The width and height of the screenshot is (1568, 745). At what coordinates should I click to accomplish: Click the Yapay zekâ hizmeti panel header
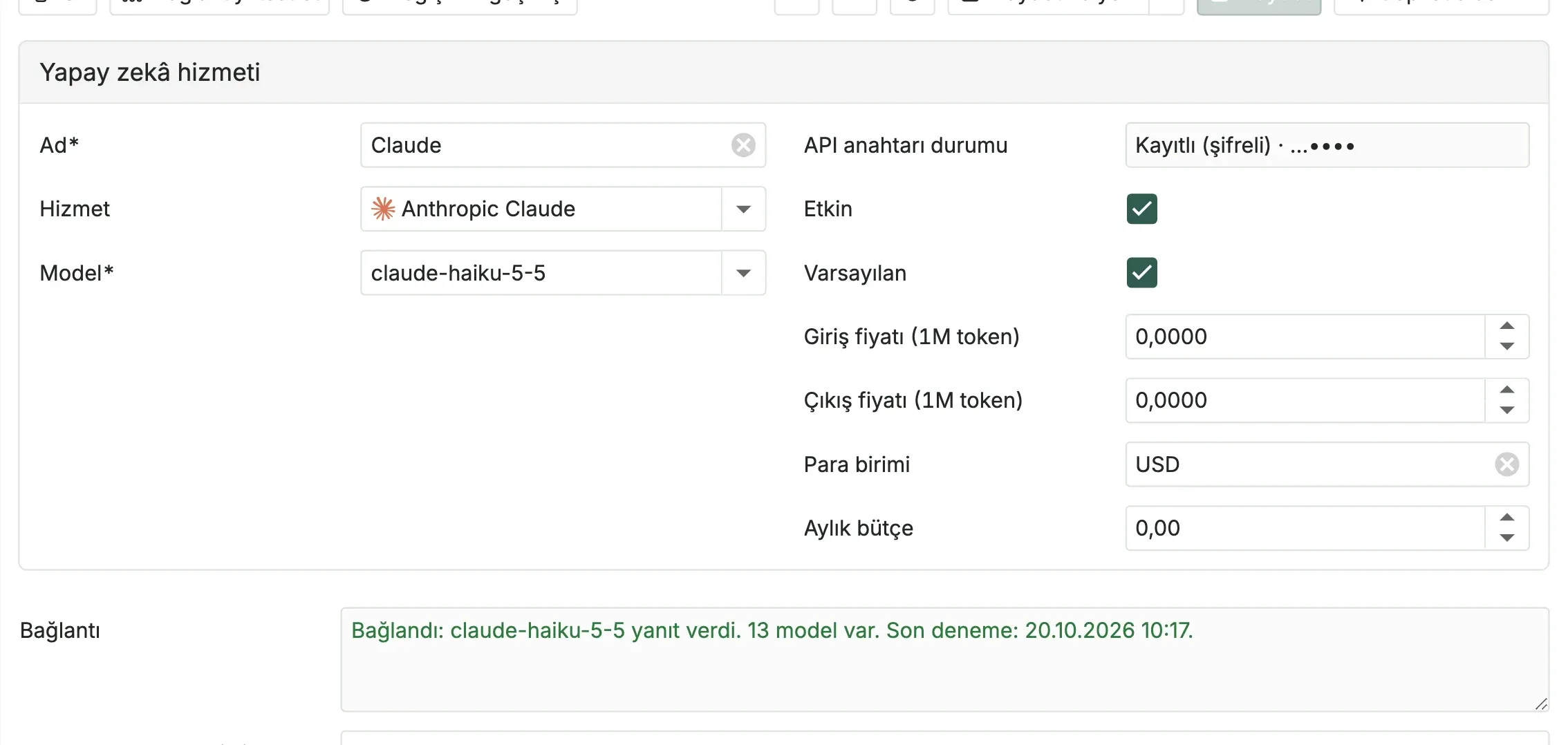coord(783,73)
